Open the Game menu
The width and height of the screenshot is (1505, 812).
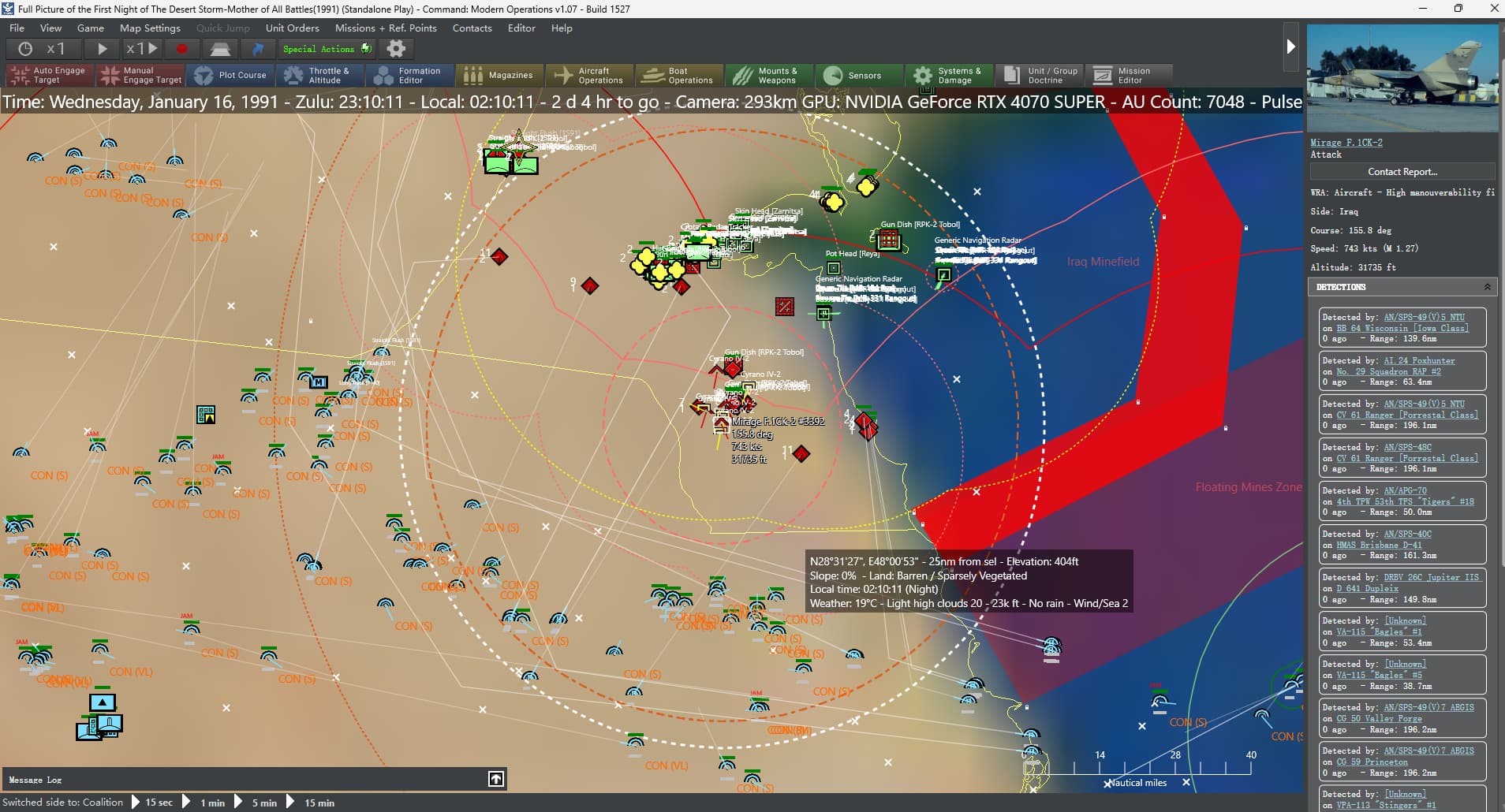coord(91,28)
